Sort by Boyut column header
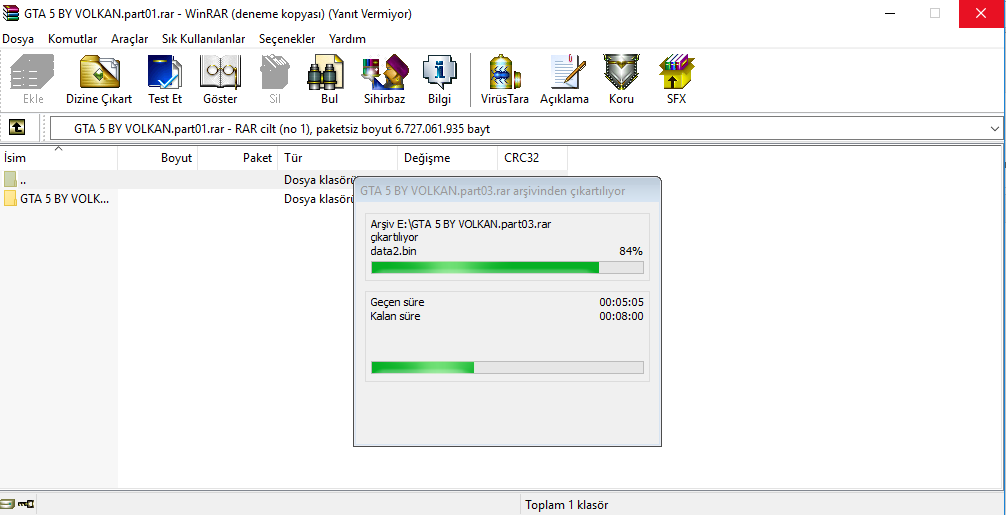 tap(158, 158)
